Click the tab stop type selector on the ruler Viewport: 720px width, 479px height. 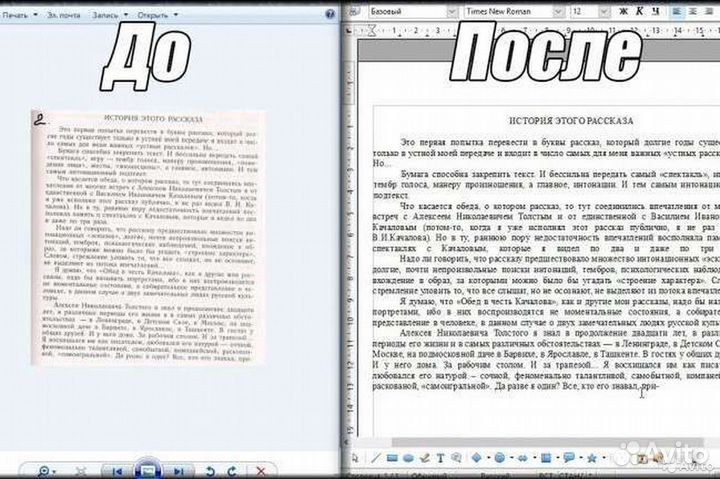(x=349, y=31)
